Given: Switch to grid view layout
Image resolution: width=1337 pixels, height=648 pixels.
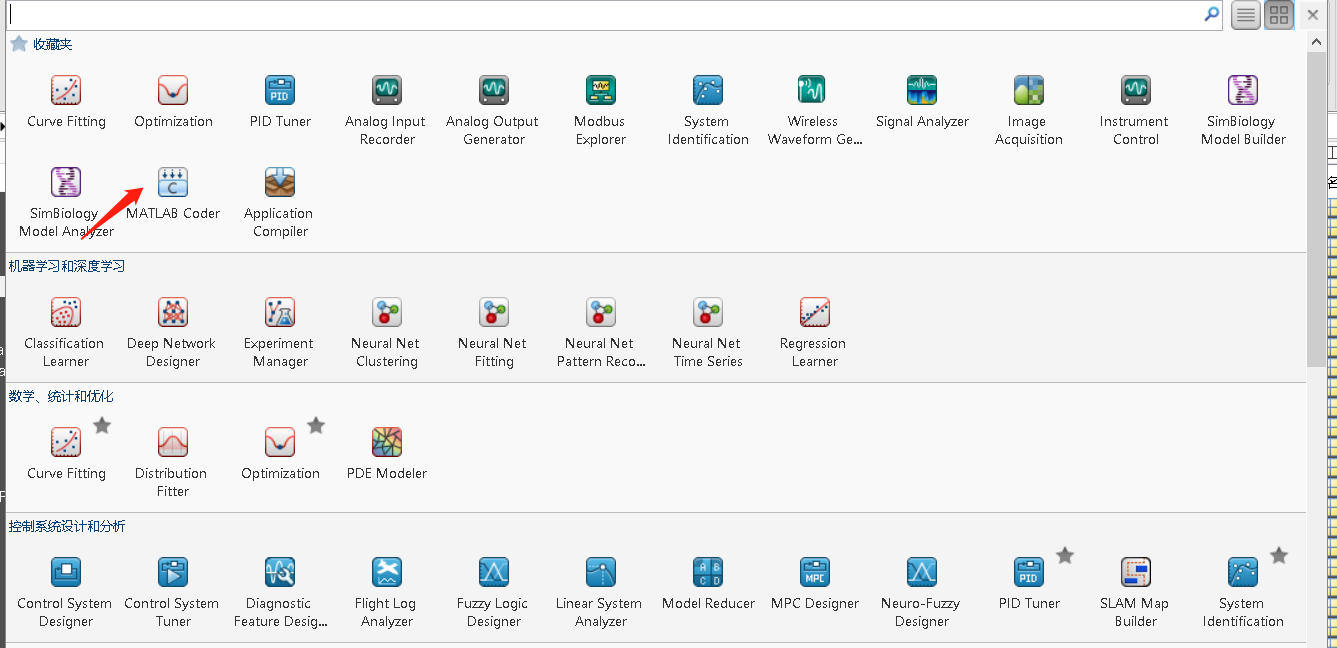Looking at the screenshot, I should tap(1279, 15).
